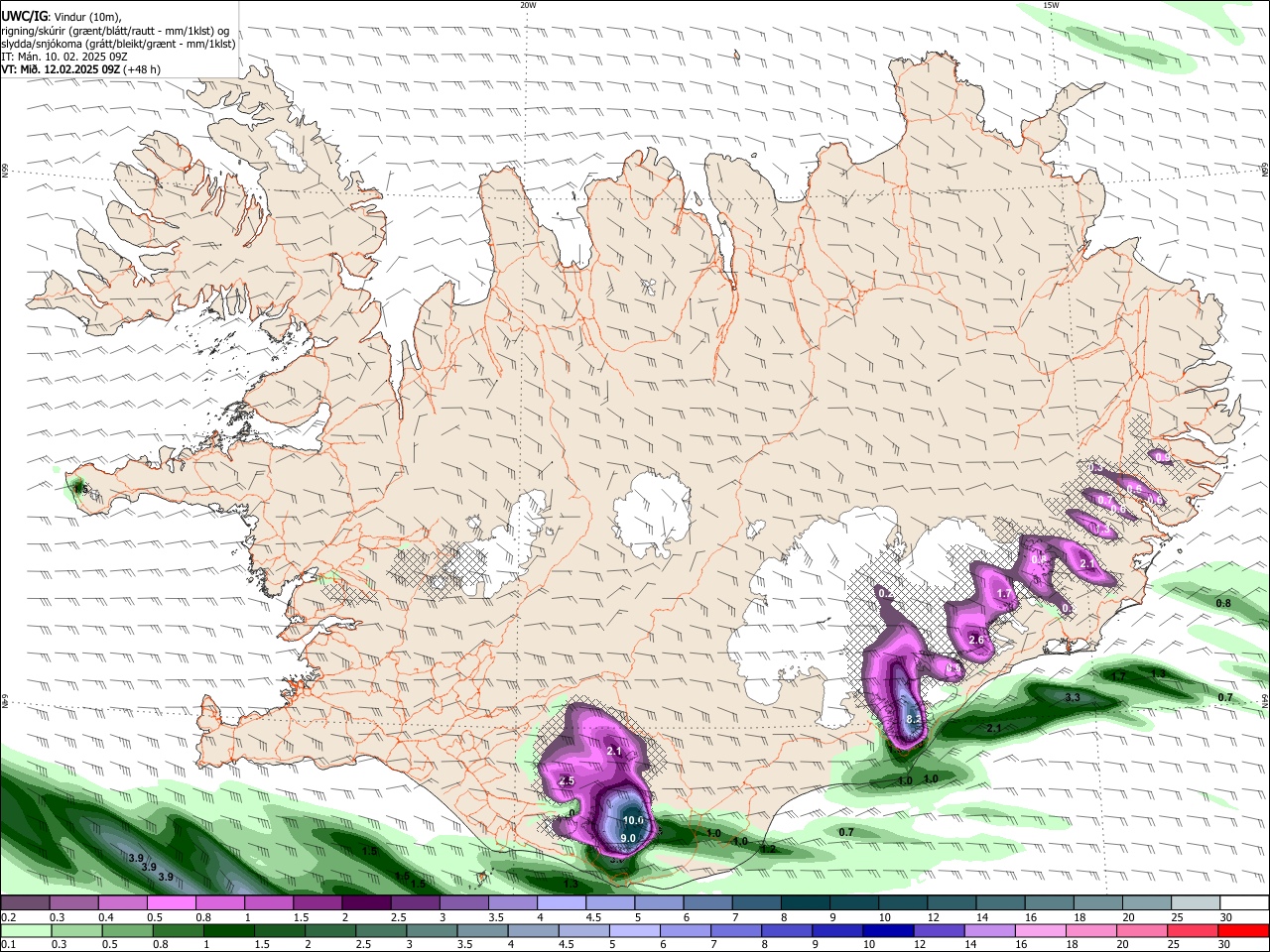Image resolution: width=1270 pixels, height=952 pixels.
Task: Click the bright red rain swatch labeled 30
Action: coord(1242,930)
